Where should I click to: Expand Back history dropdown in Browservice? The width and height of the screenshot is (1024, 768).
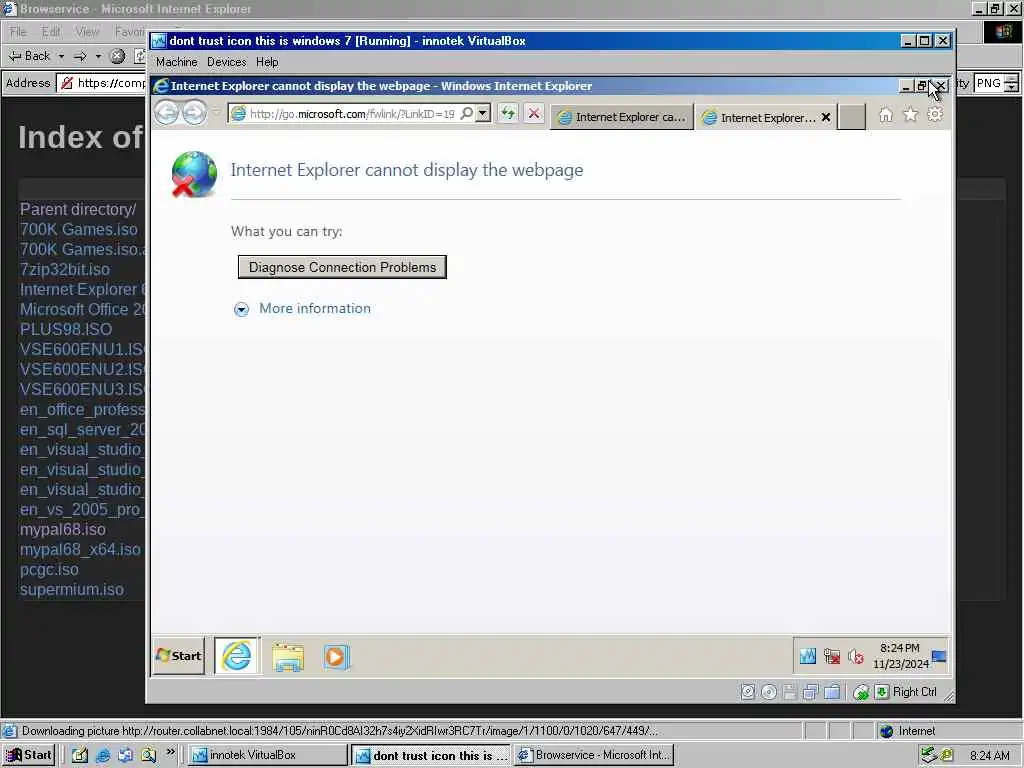coord(61,56)
